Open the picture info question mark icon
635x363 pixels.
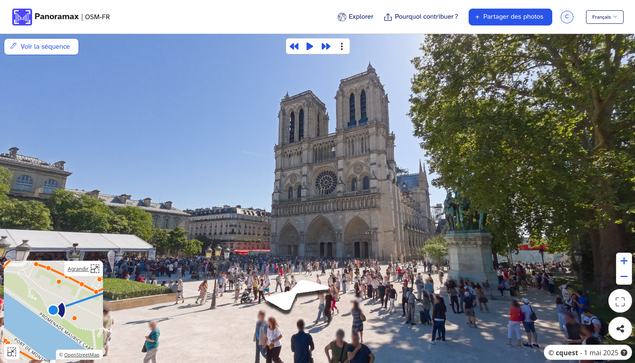coord(624,353)
